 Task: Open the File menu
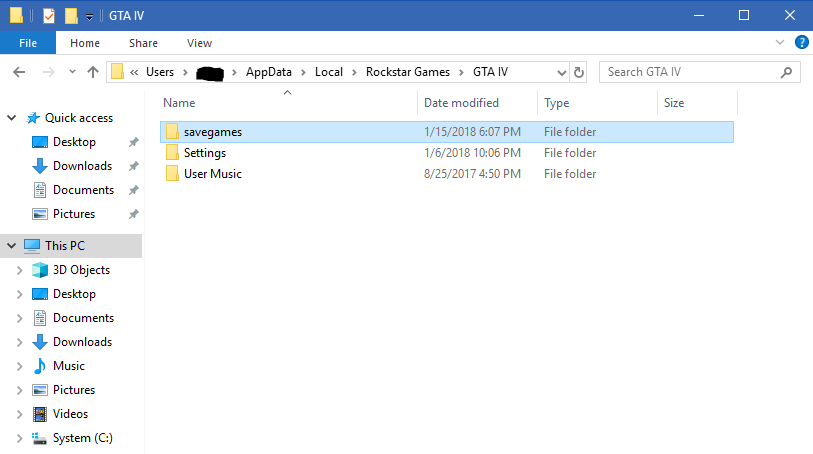pyautogui.click(x=28, y=43)
